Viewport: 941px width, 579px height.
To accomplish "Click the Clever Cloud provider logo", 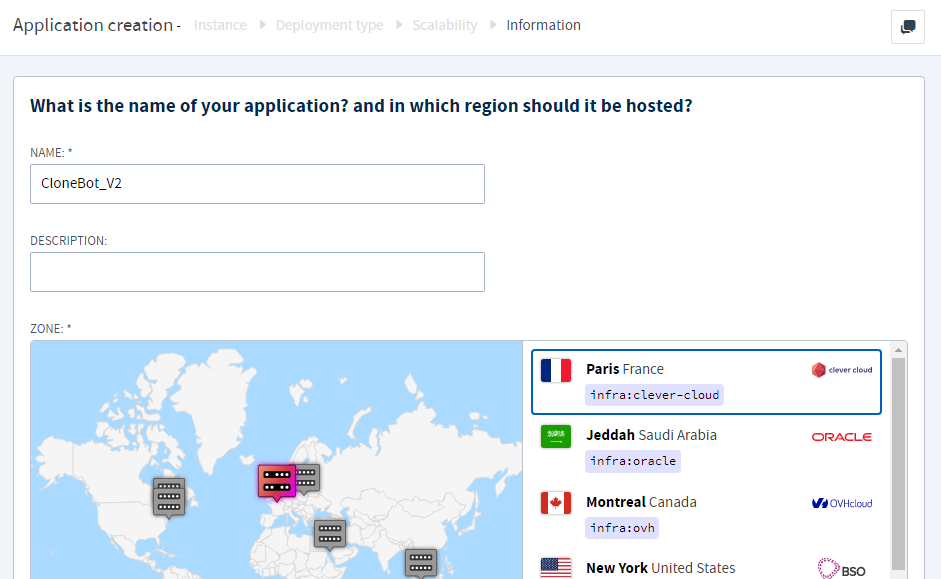I will 841,370.
